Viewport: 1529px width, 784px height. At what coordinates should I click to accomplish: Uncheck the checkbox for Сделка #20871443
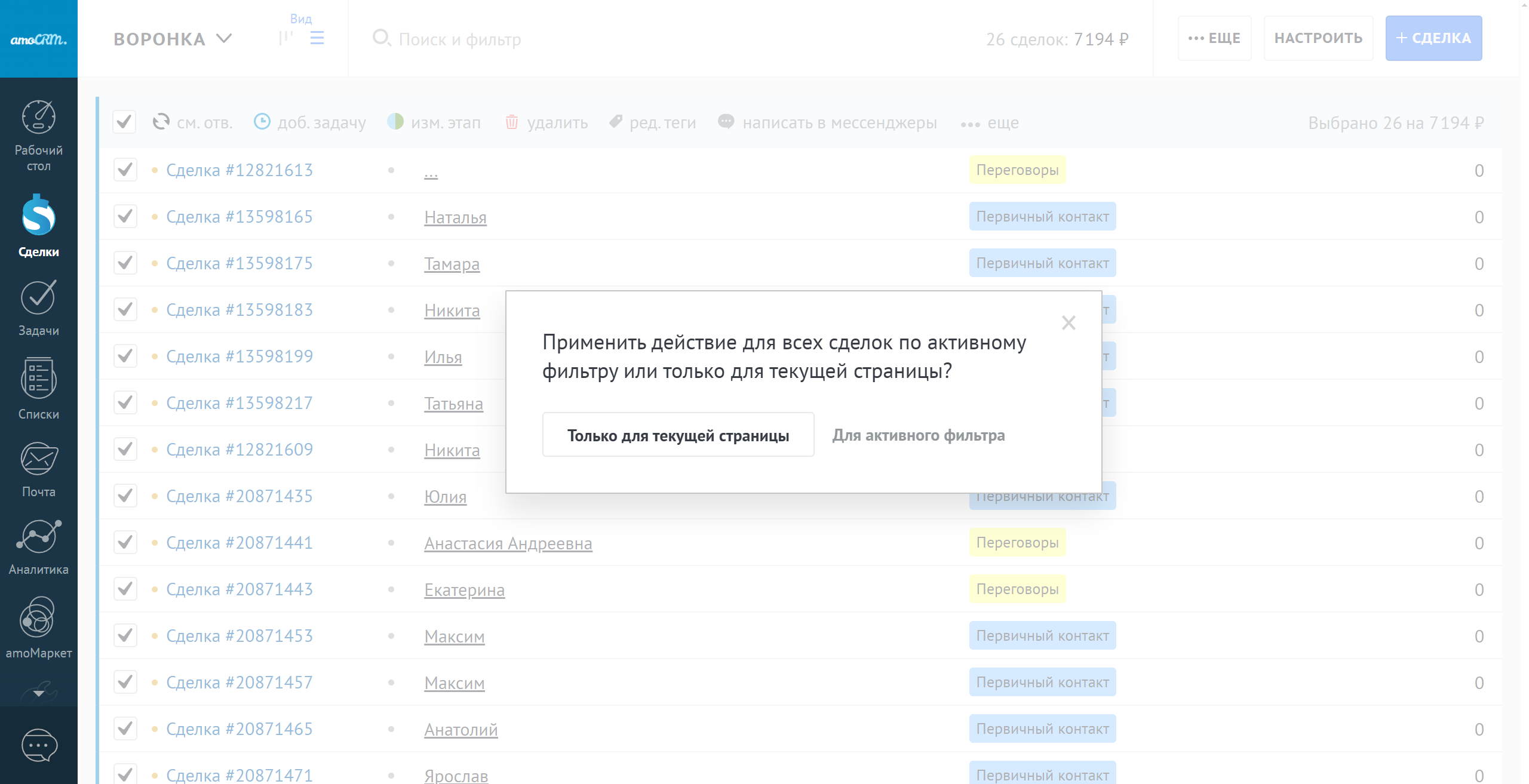coord(125,589)
